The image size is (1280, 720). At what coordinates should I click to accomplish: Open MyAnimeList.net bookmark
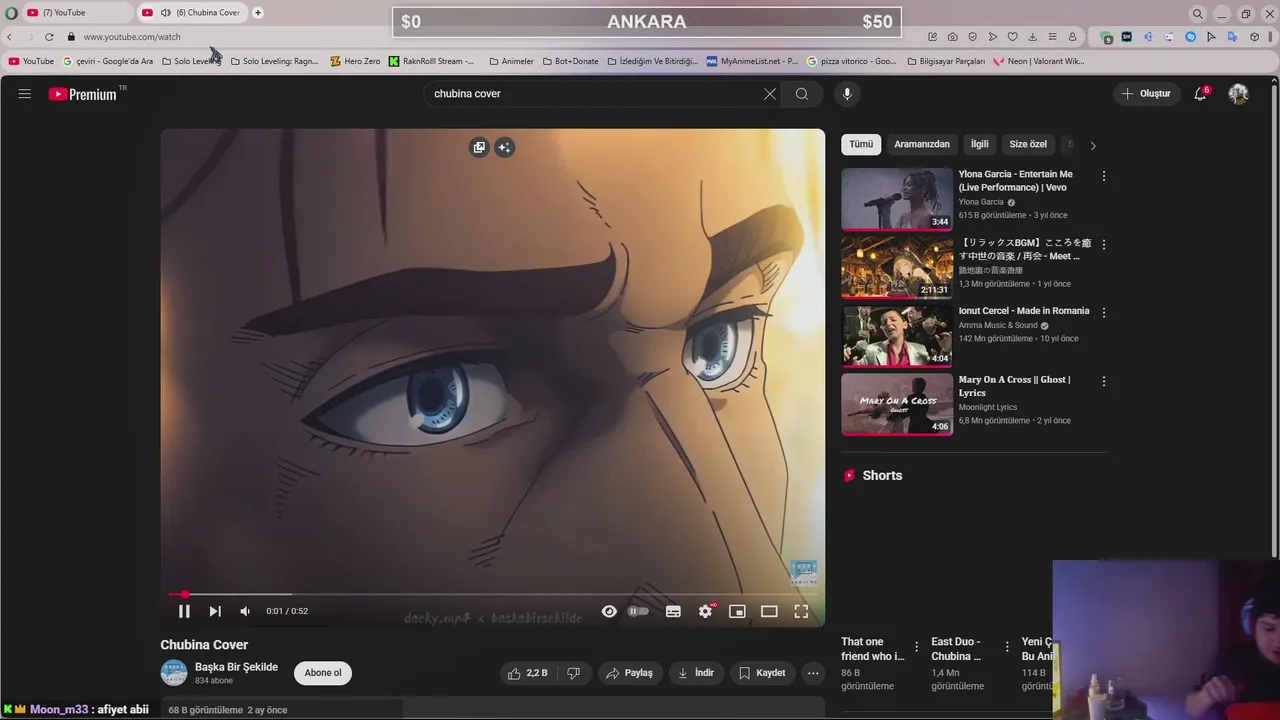[x=752, y=61]
